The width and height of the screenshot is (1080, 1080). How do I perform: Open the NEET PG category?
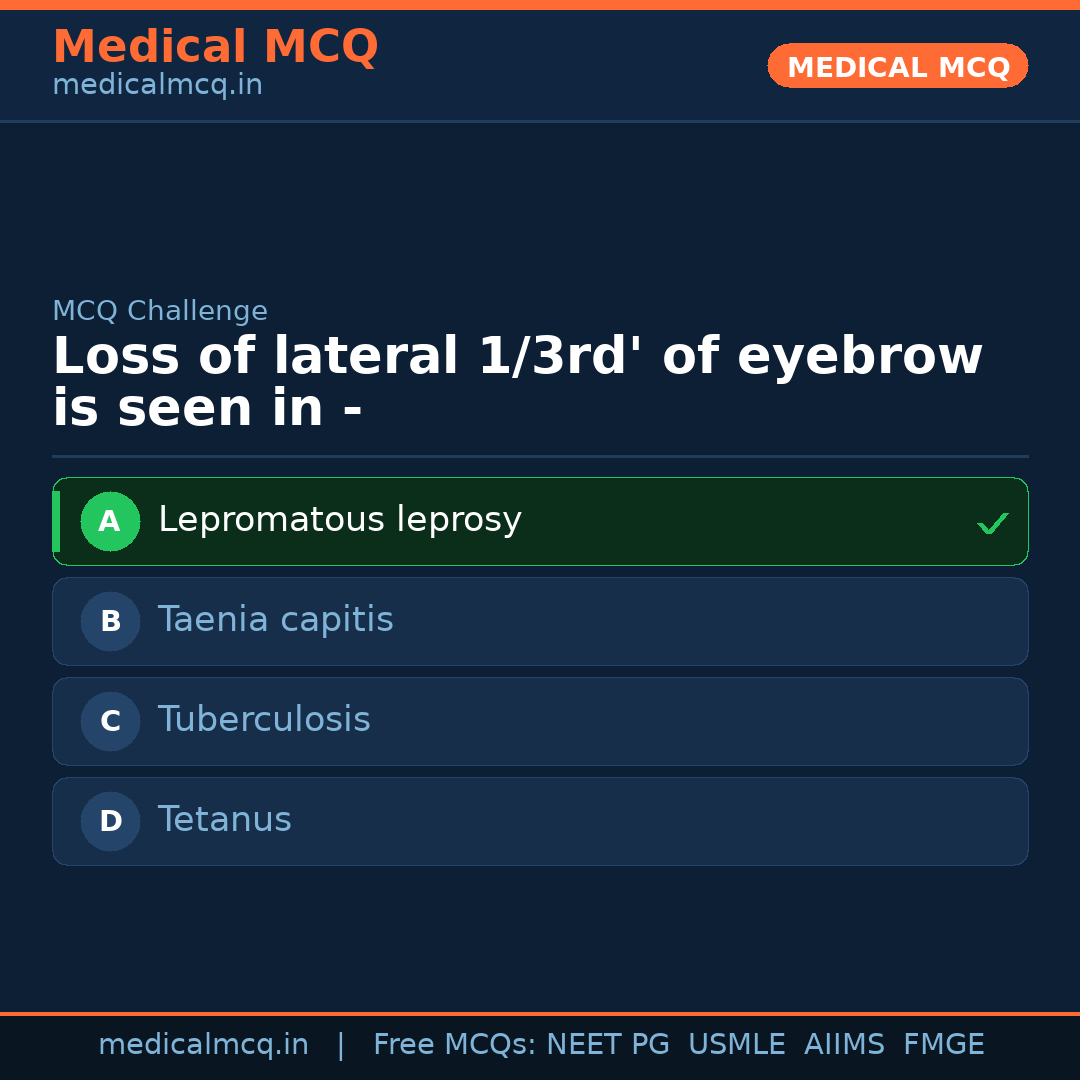click(607, 1044)
